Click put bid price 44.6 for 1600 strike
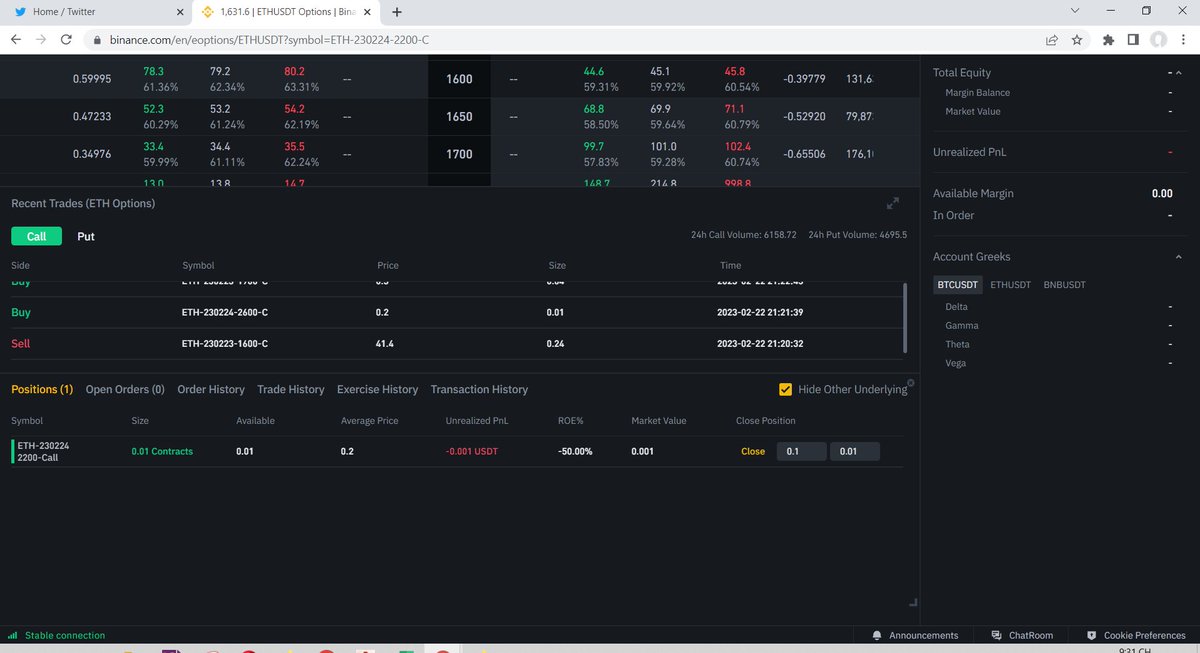Screen dimensions: 1200x653 click(594, 72)
